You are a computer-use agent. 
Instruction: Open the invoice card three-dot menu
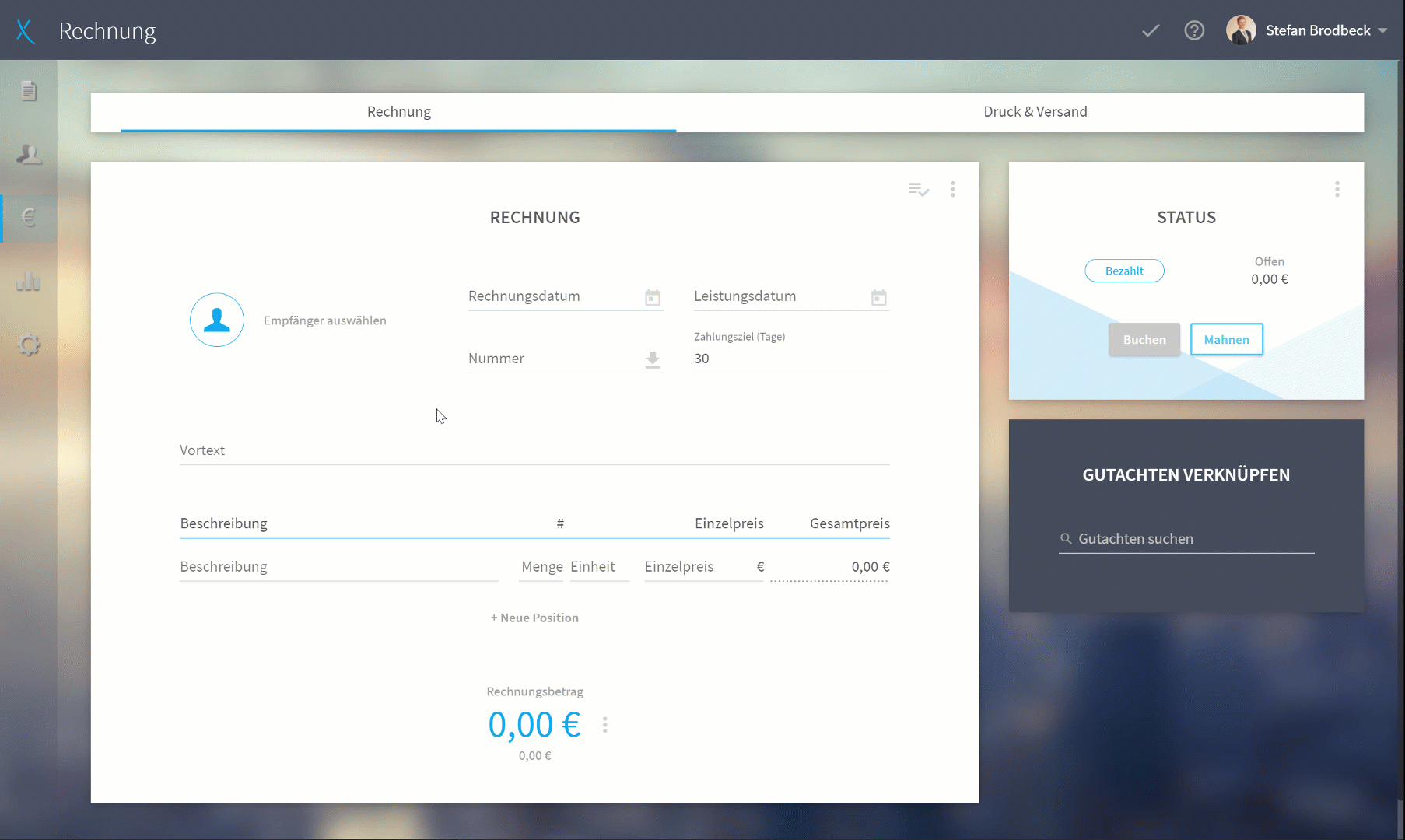[952, 190]
